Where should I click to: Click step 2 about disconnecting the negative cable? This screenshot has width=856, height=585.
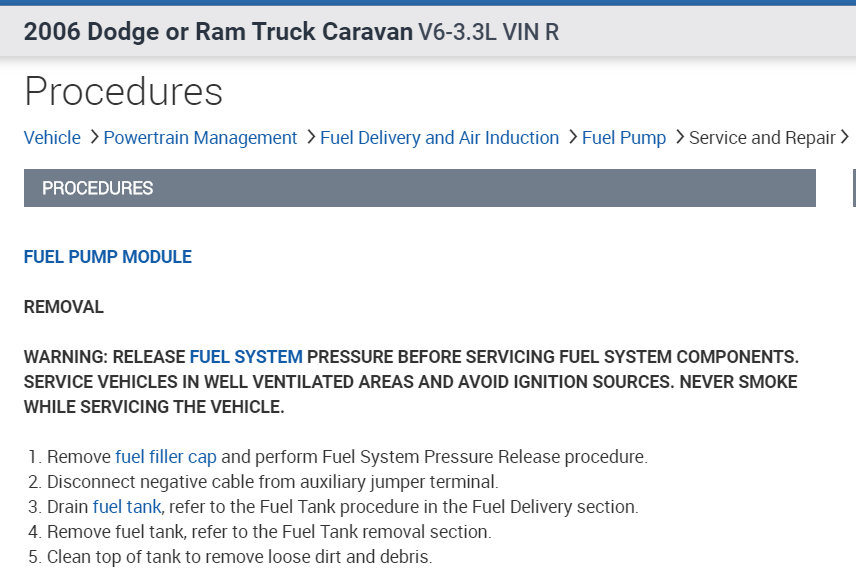point(272,482)
